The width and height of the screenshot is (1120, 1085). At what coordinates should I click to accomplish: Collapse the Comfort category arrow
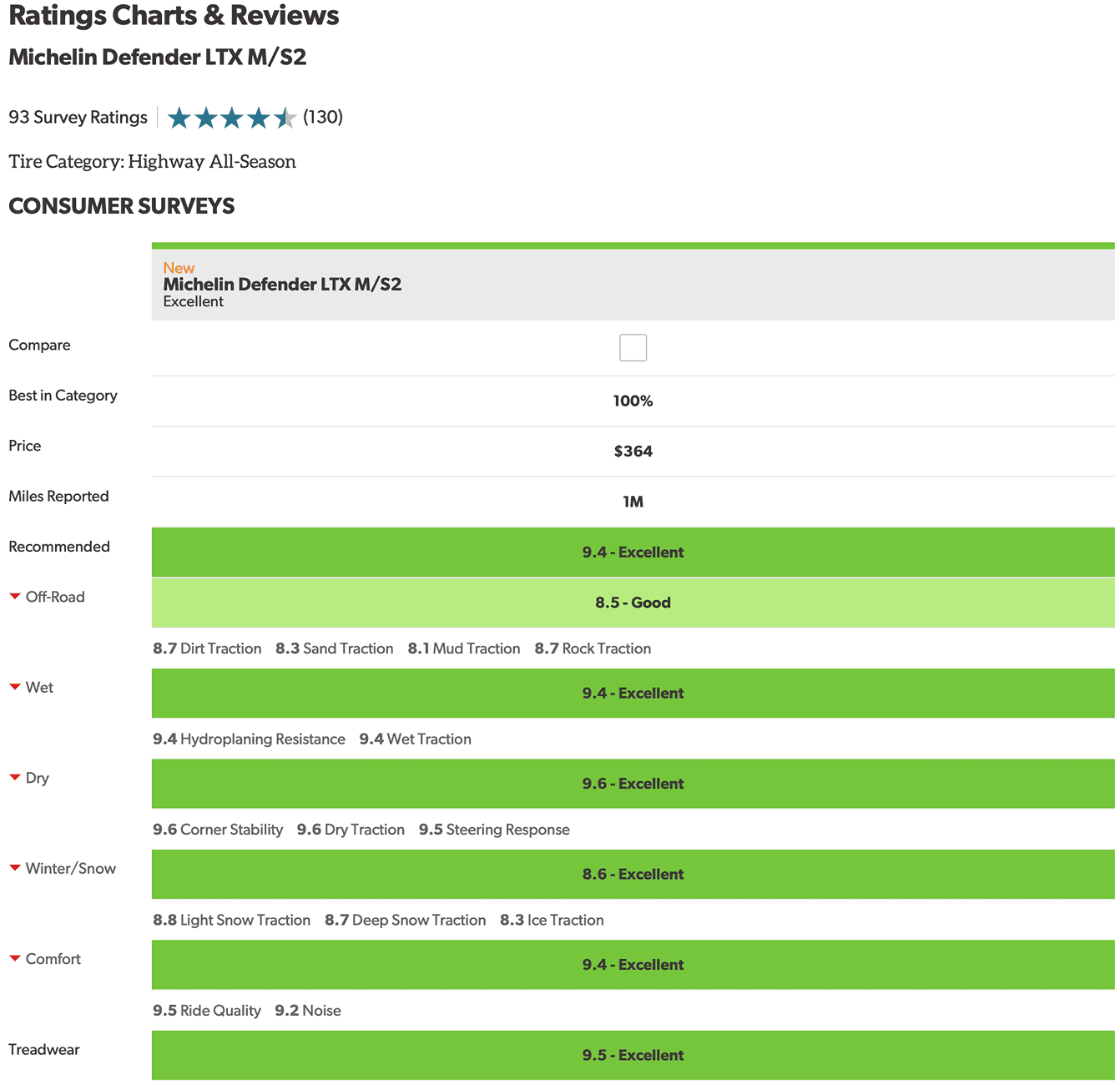click(15, 959)
